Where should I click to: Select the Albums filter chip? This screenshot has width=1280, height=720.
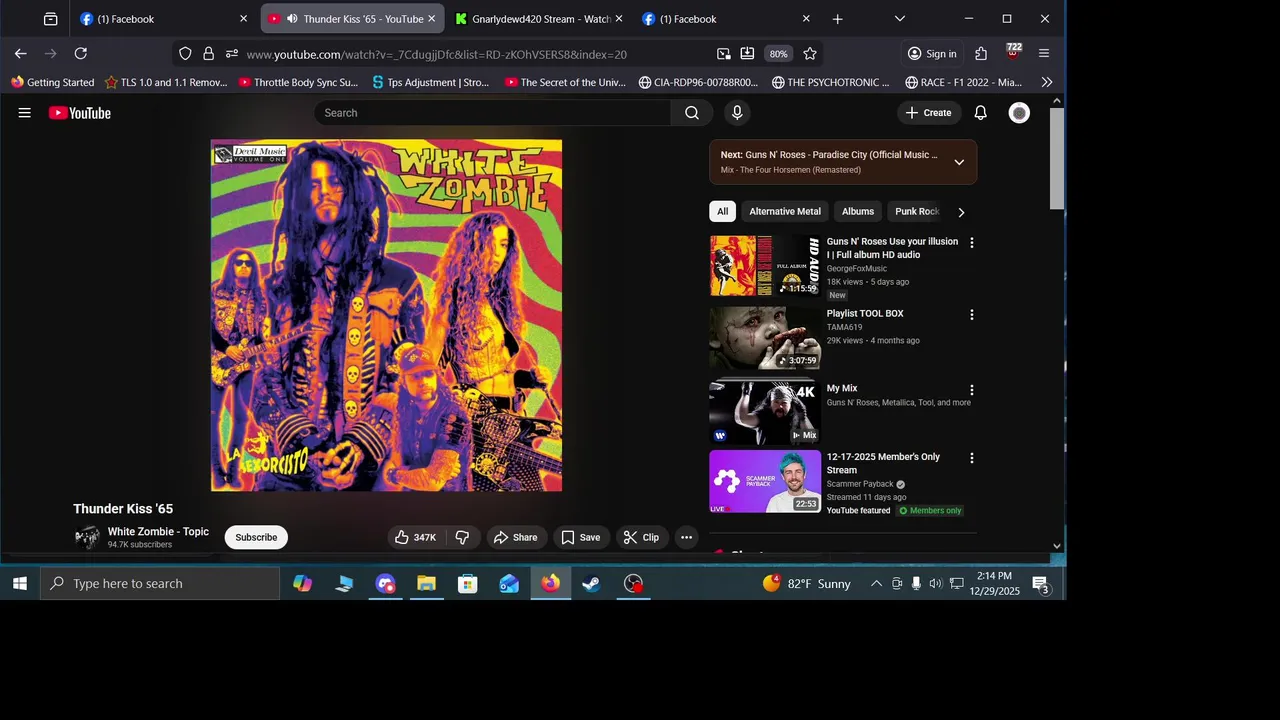coord(858,212)
